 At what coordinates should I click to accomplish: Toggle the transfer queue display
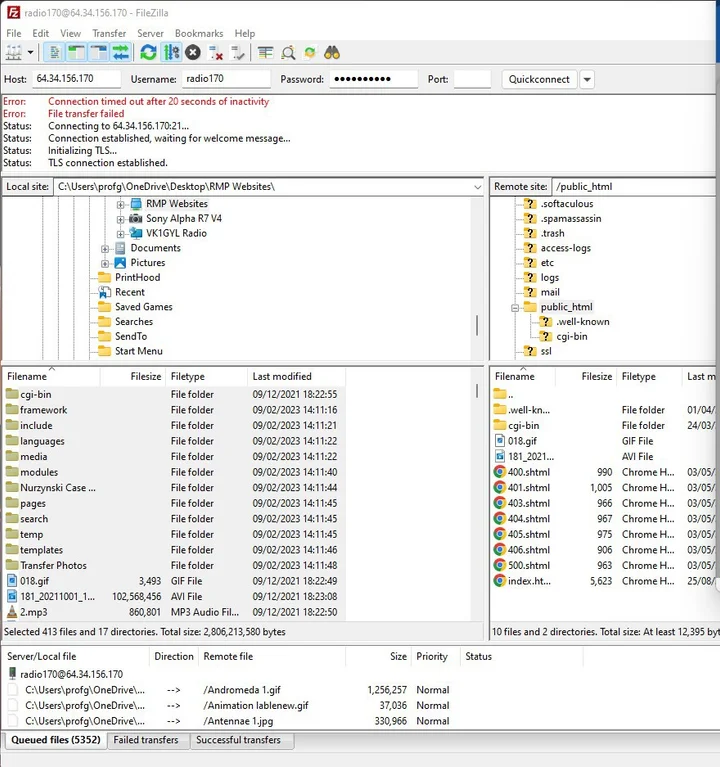[x=121, y=52]
